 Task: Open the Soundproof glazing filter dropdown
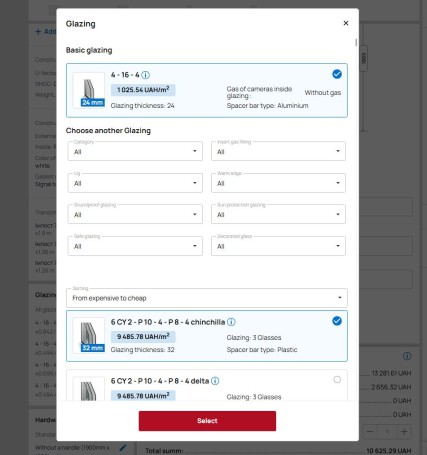pyautogui.click(x=135, y=214)
